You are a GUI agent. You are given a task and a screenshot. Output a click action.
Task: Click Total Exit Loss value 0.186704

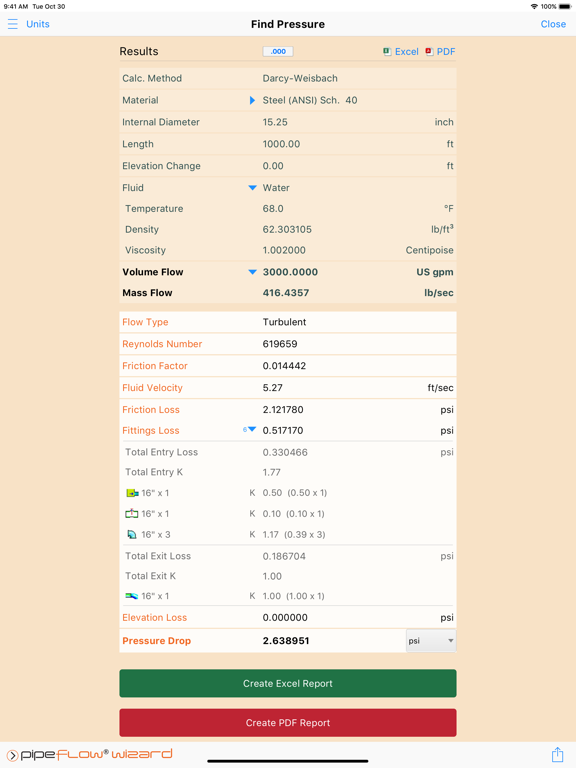pos(284,556)
